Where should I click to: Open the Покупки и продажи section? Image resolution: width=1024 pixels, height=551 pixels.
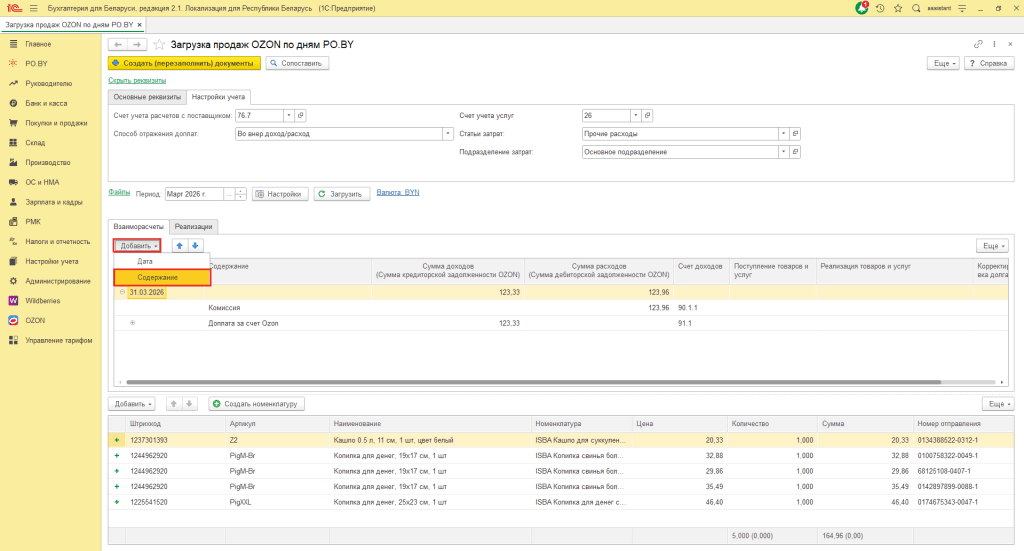pyautogui.click(x=56, y=123)
